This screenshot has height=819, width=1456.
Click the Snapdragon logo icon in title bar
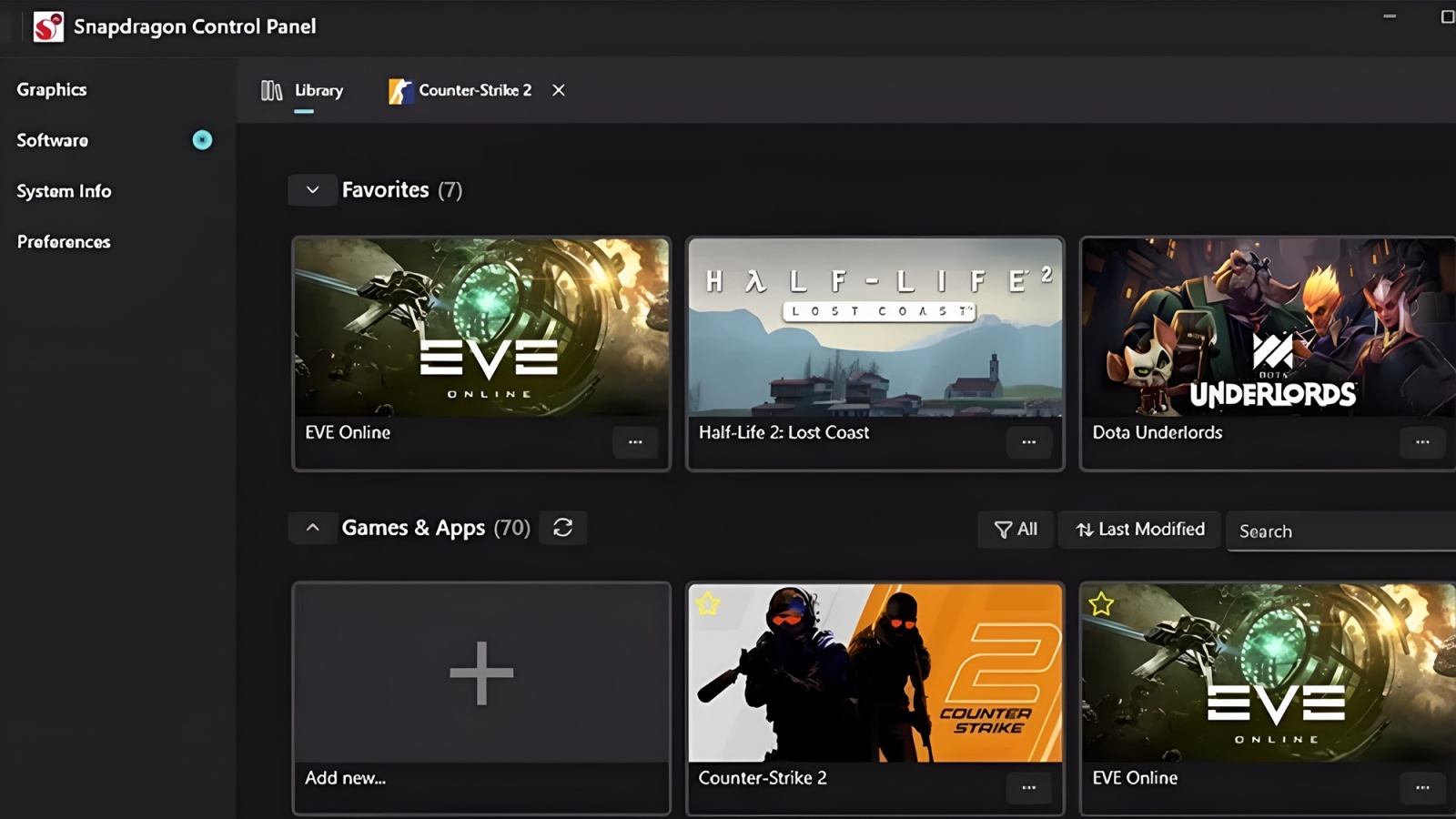click(x=48, y=26)
